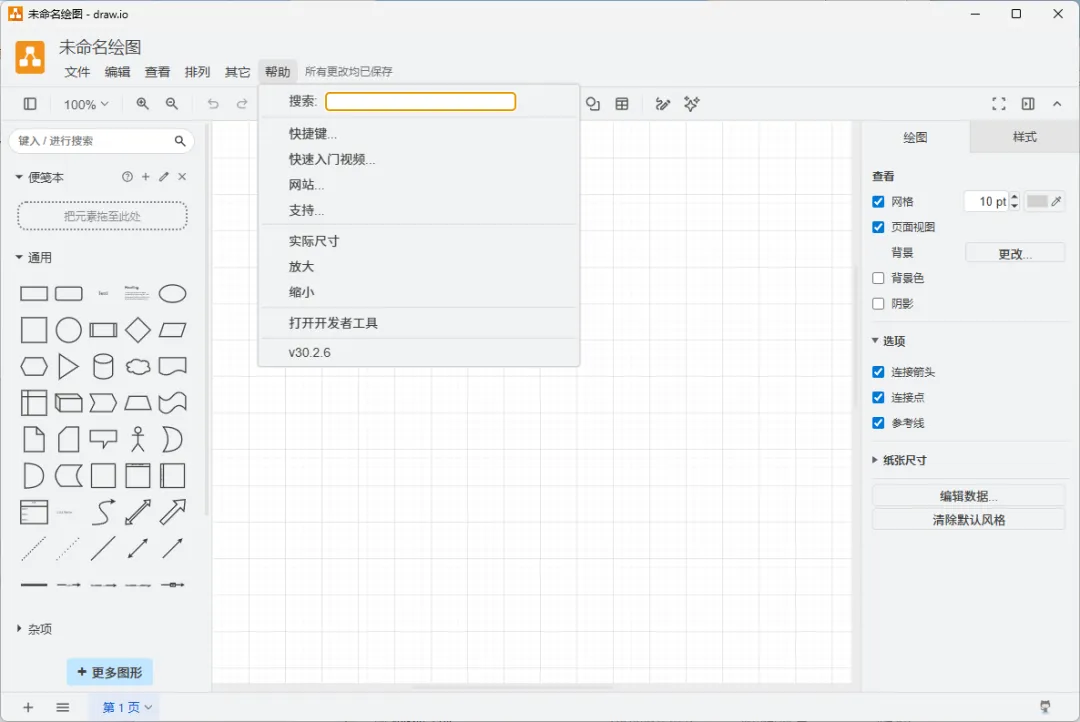
Task: Enable the 背景色 checkbox
Action: point(878,278)
